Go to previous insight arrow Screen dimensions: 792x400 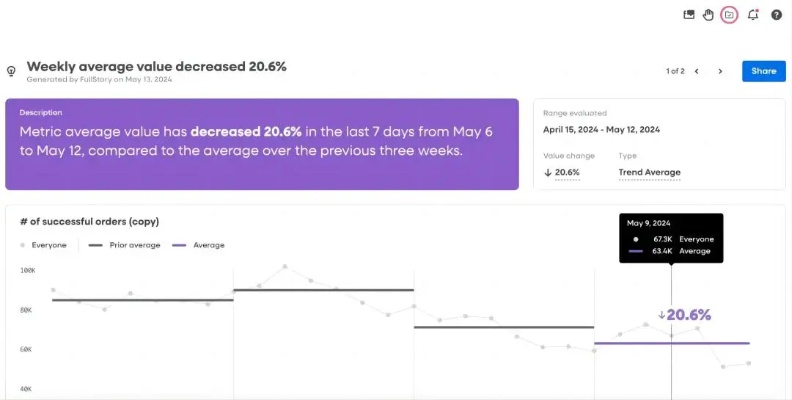click(x=697, y=71)
